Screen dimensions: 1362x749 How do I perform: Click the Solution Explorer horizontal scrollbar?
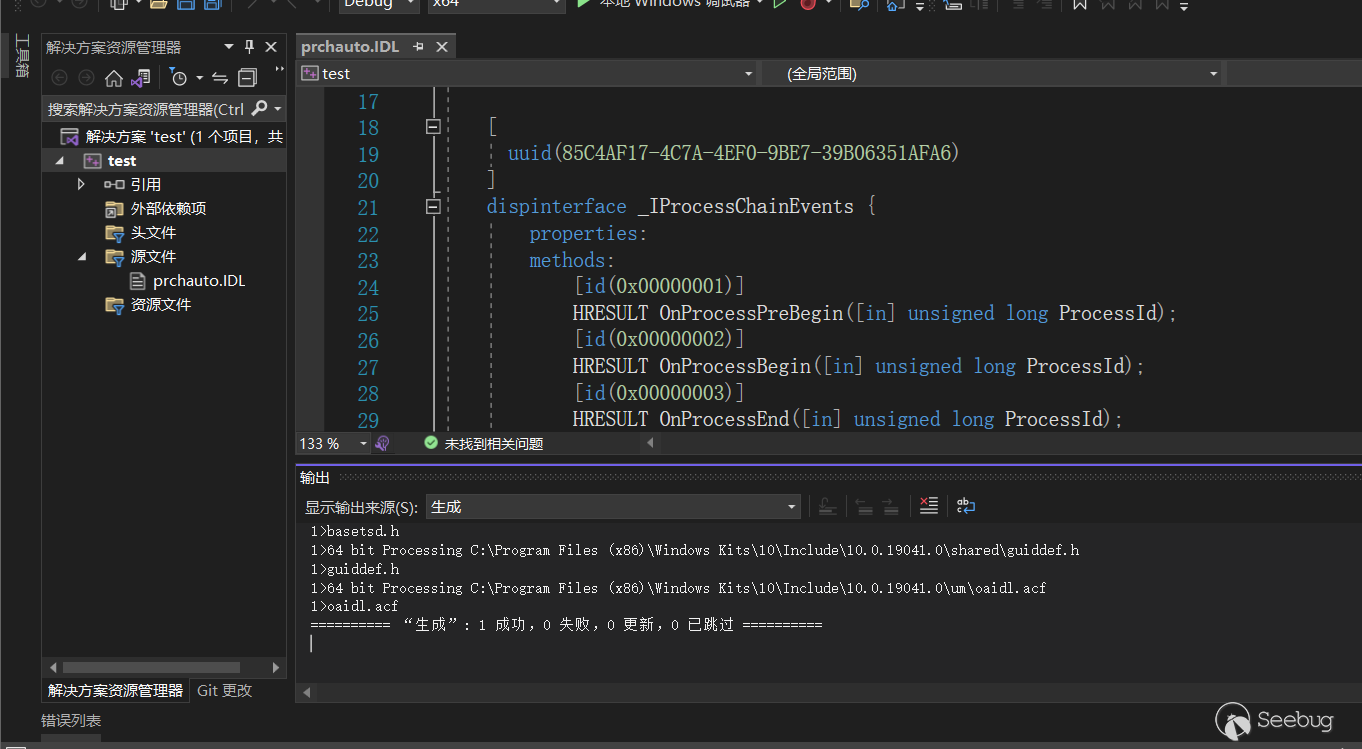(150, 667)
